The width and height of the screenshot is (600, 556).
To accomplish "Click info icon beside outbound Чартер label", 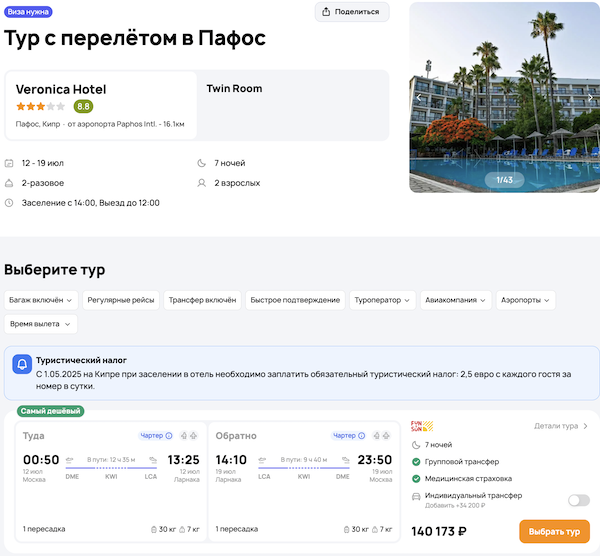I will point(169,436).
